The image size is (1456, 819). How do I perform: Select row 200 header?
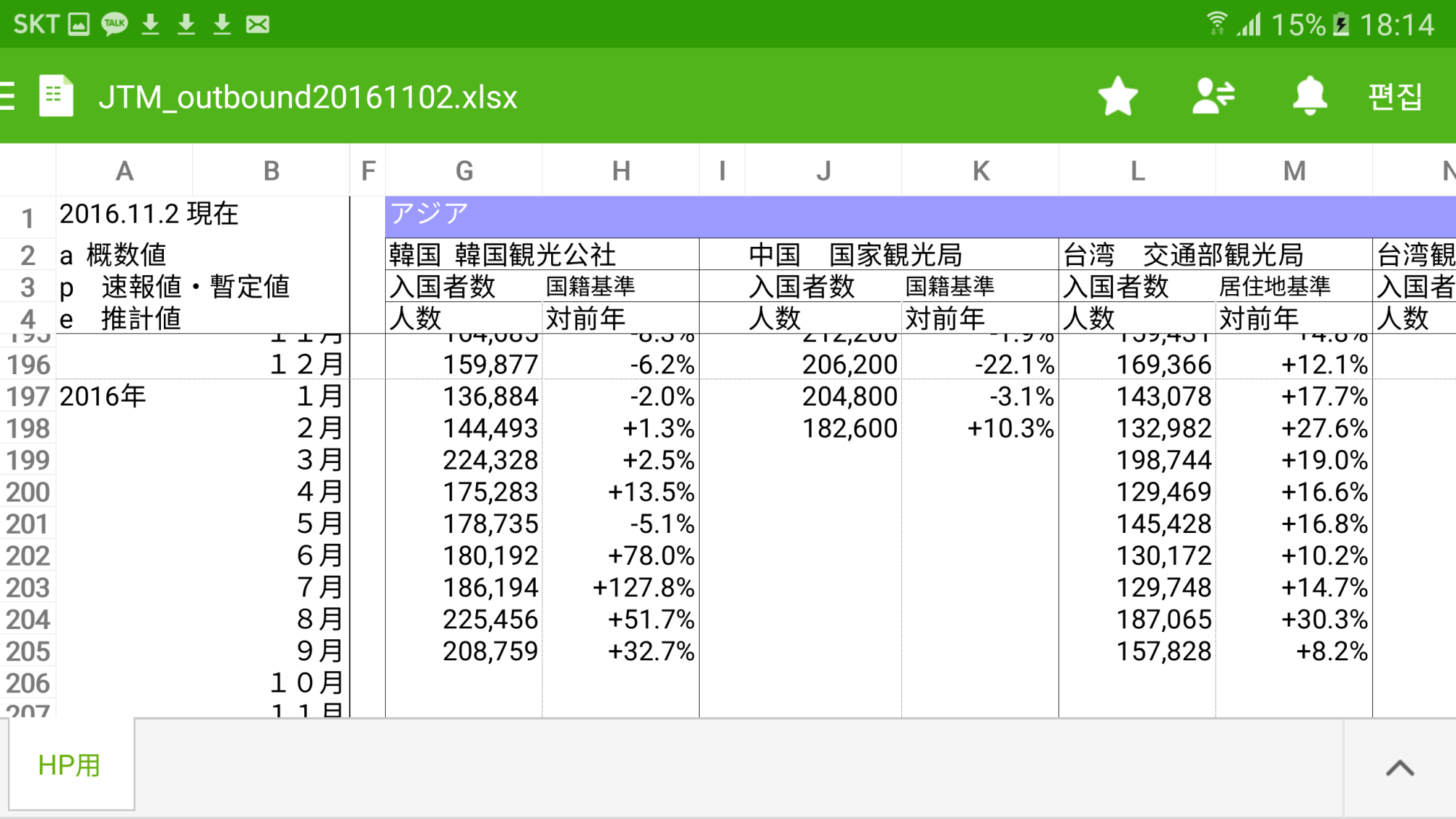tap(28, 493)
